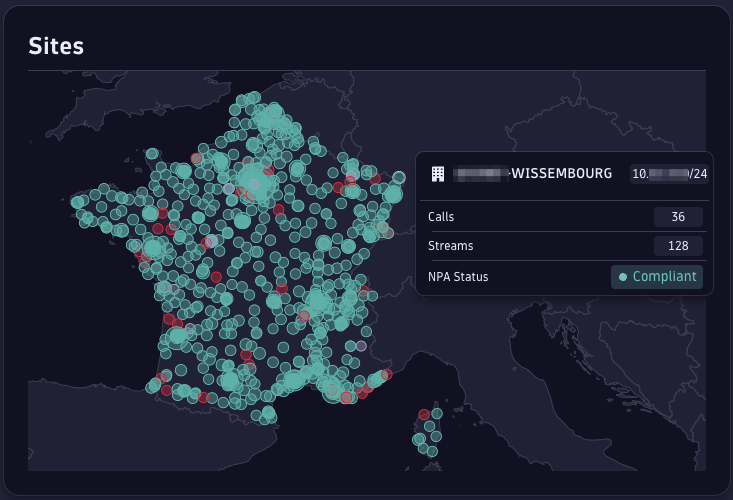Click the isolated marker on the Cherbourg peninsula

pos(152,154)
